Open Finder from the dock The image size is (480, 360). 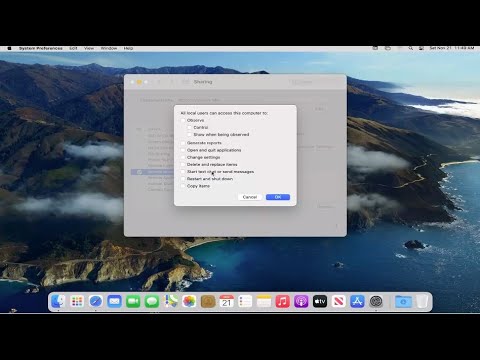tap(58, 302)
